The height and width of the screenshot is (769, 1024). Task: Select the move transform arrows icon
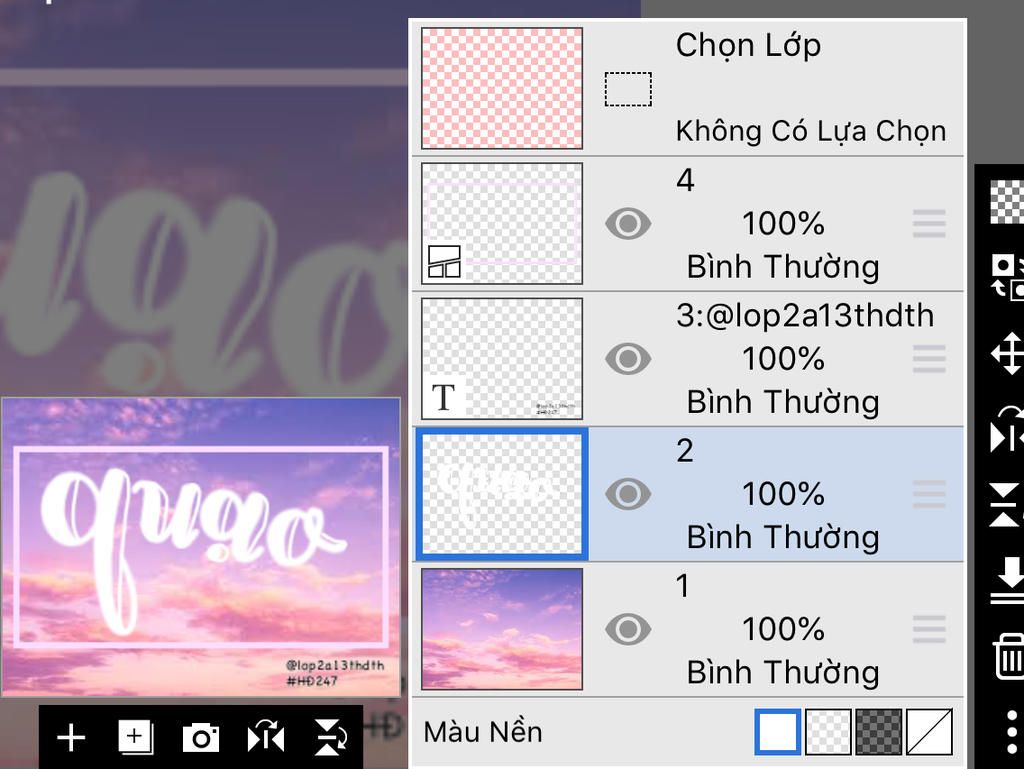tap(1008, 353)
